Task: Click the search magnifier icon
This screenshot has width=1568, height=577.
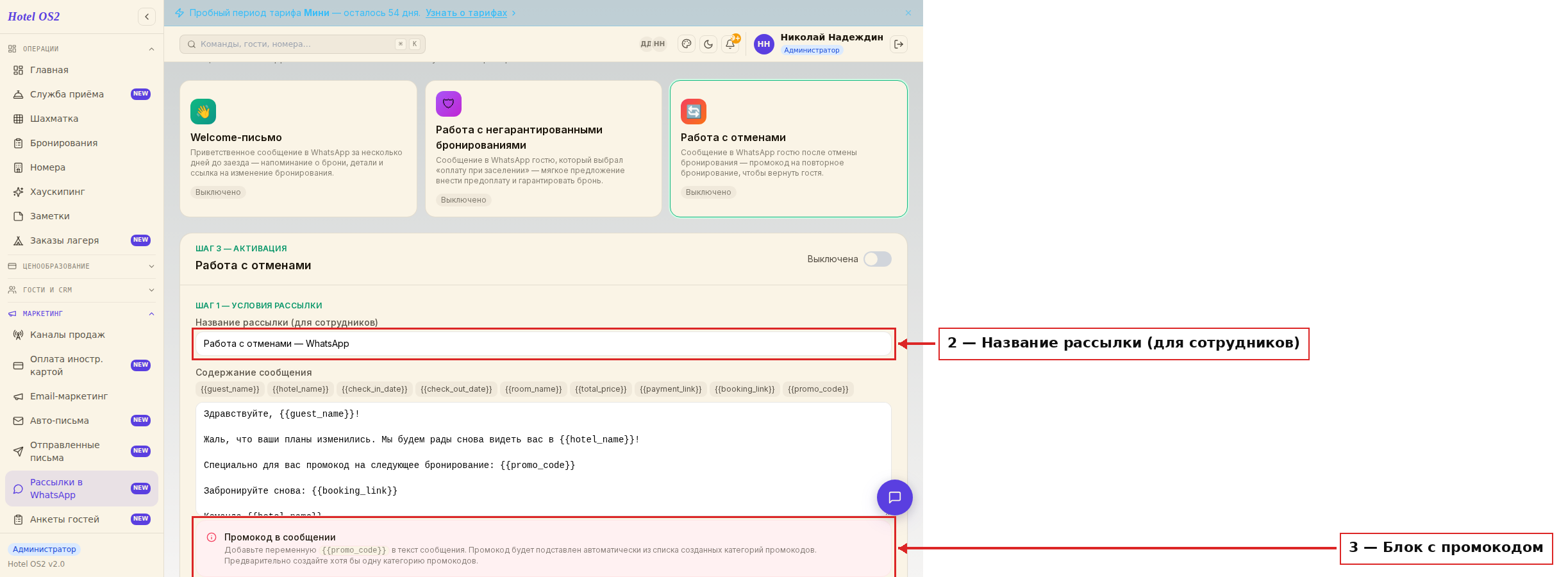Action: pos(192,44)
